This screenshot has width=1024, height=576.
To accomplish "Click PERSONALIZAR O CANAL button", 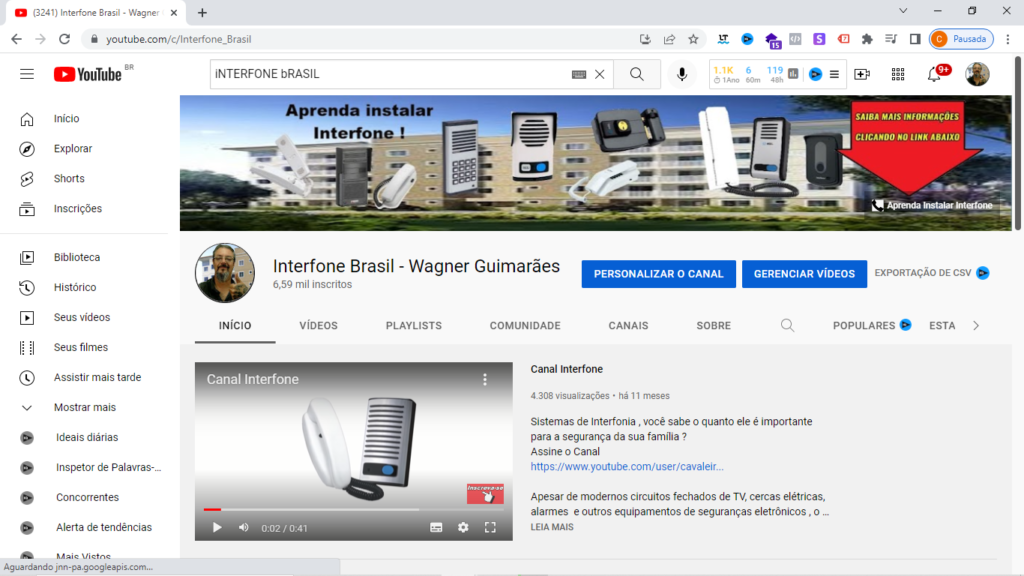I will click(658, 274).
